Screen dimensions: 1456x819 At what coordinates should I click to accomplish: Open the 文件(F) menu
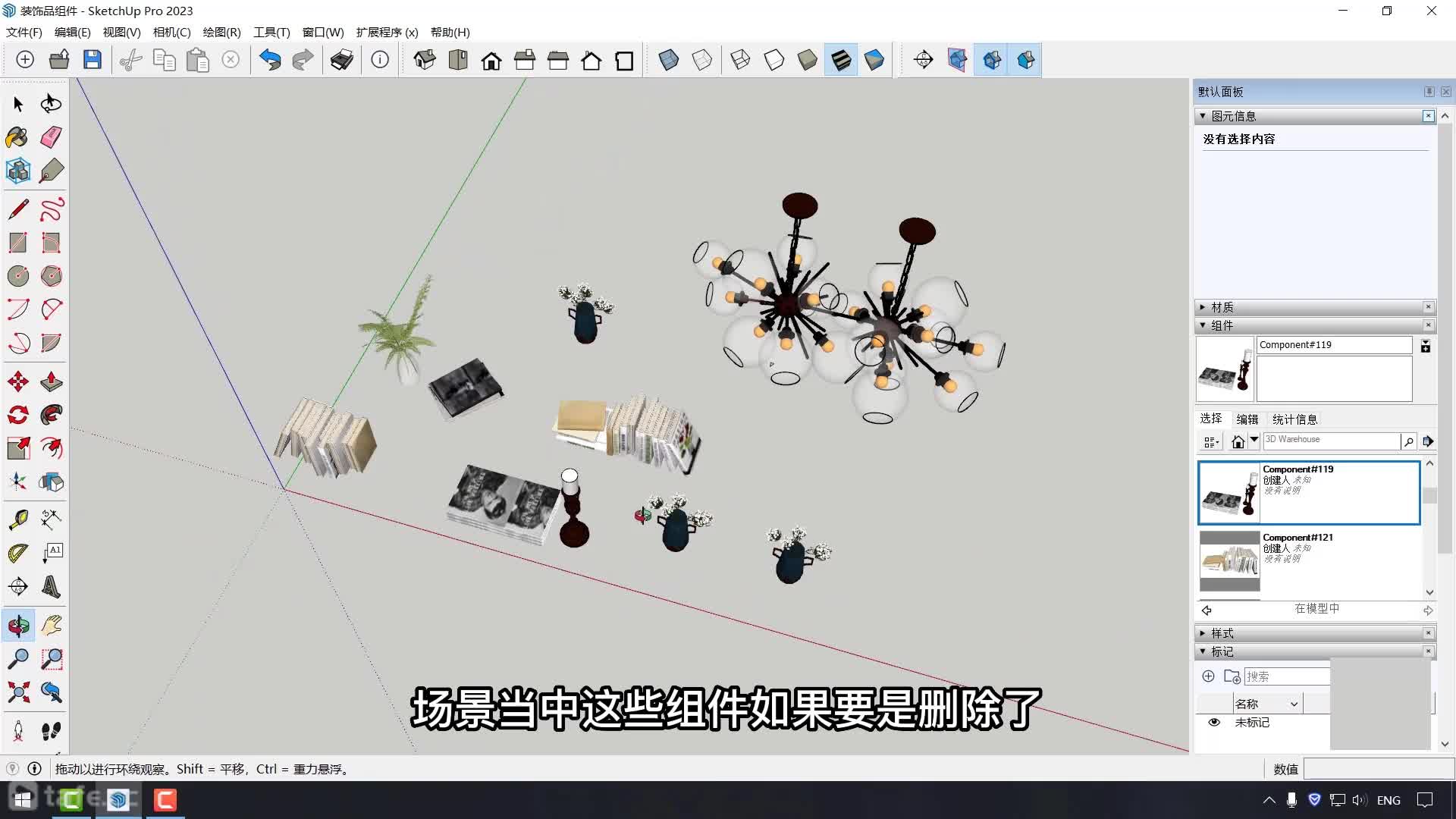[24, 32]
